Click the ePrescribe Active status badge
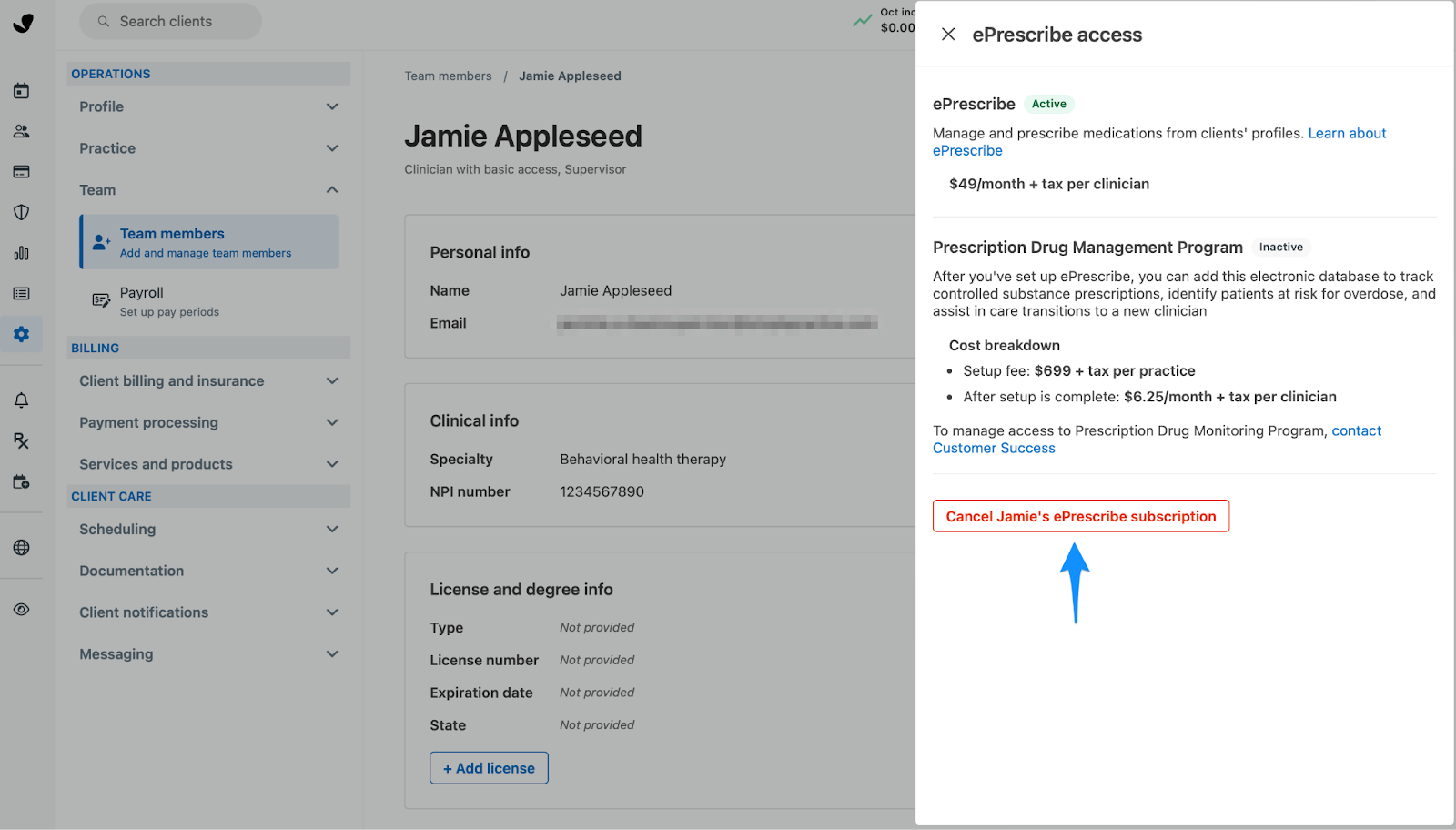The width and height of the screenshot is (1456, 830). click(x=1049, y=104)
